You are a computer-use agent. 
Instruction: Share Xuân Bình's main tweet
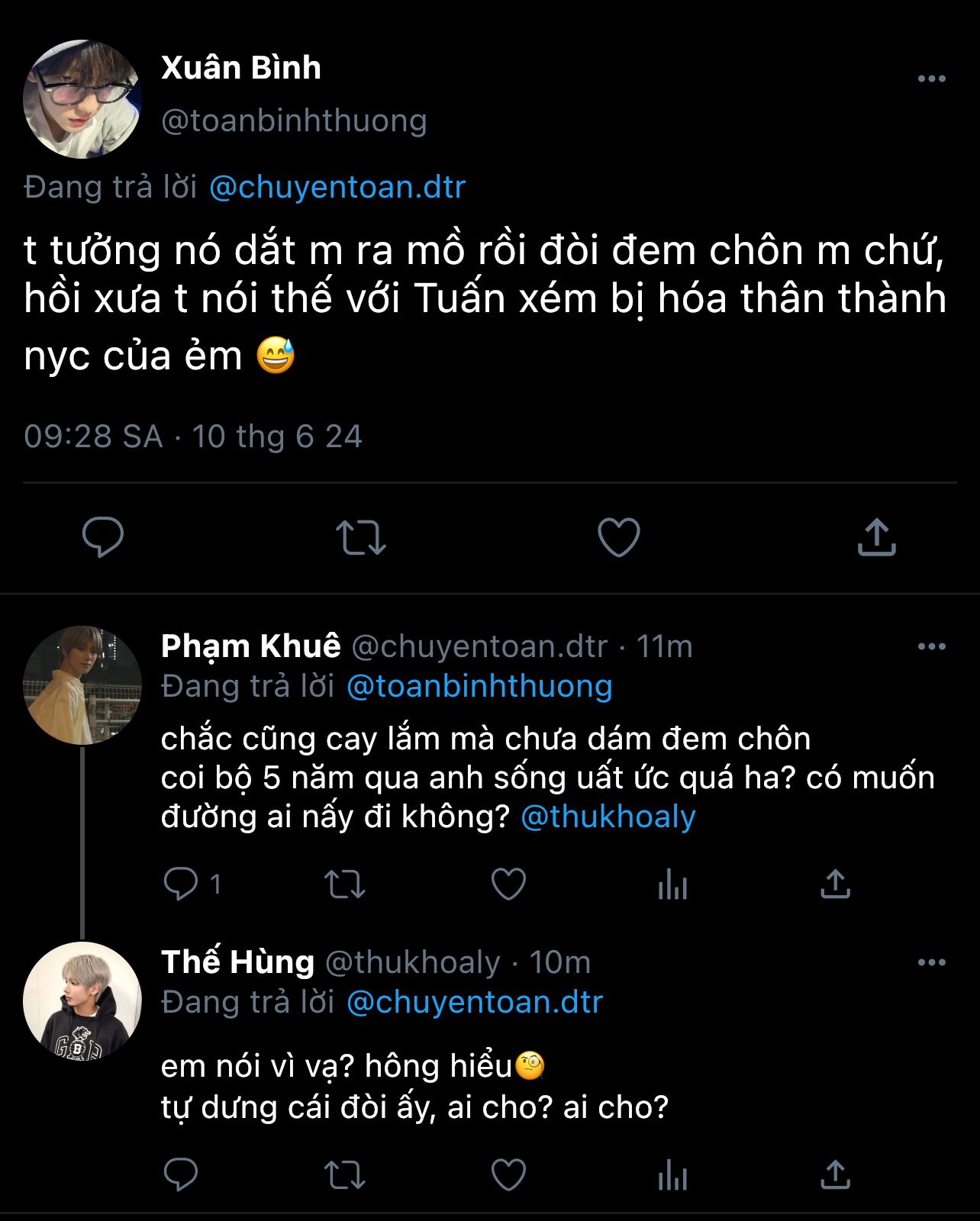(876, 537)
